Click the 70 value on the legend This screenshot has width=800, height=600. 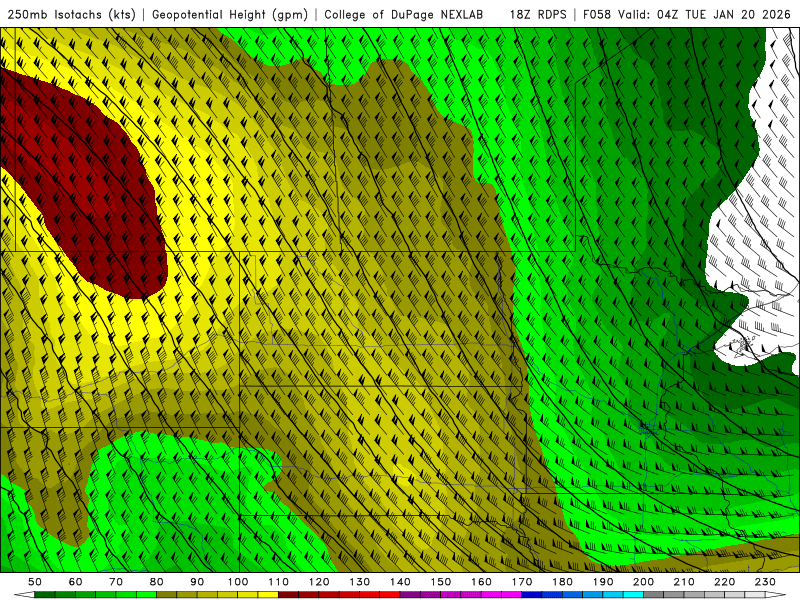point(116,582)
